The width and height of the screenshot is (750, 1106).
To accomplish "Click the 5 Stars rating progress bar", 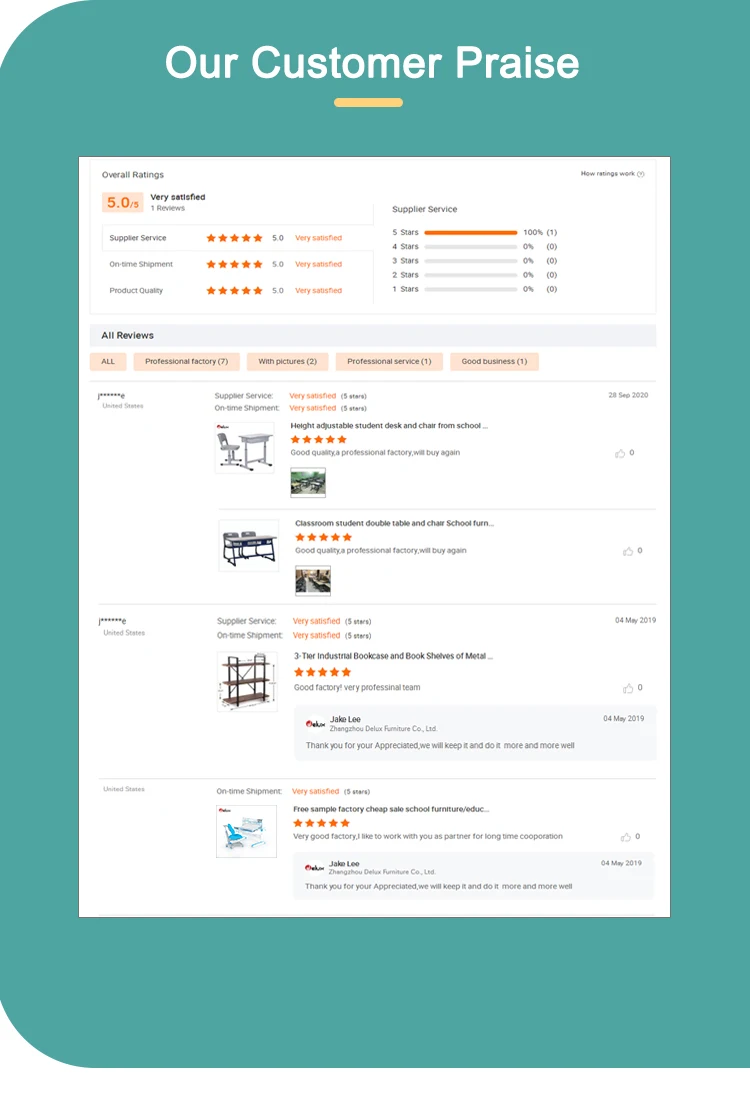I will click(x=471, y=233).
